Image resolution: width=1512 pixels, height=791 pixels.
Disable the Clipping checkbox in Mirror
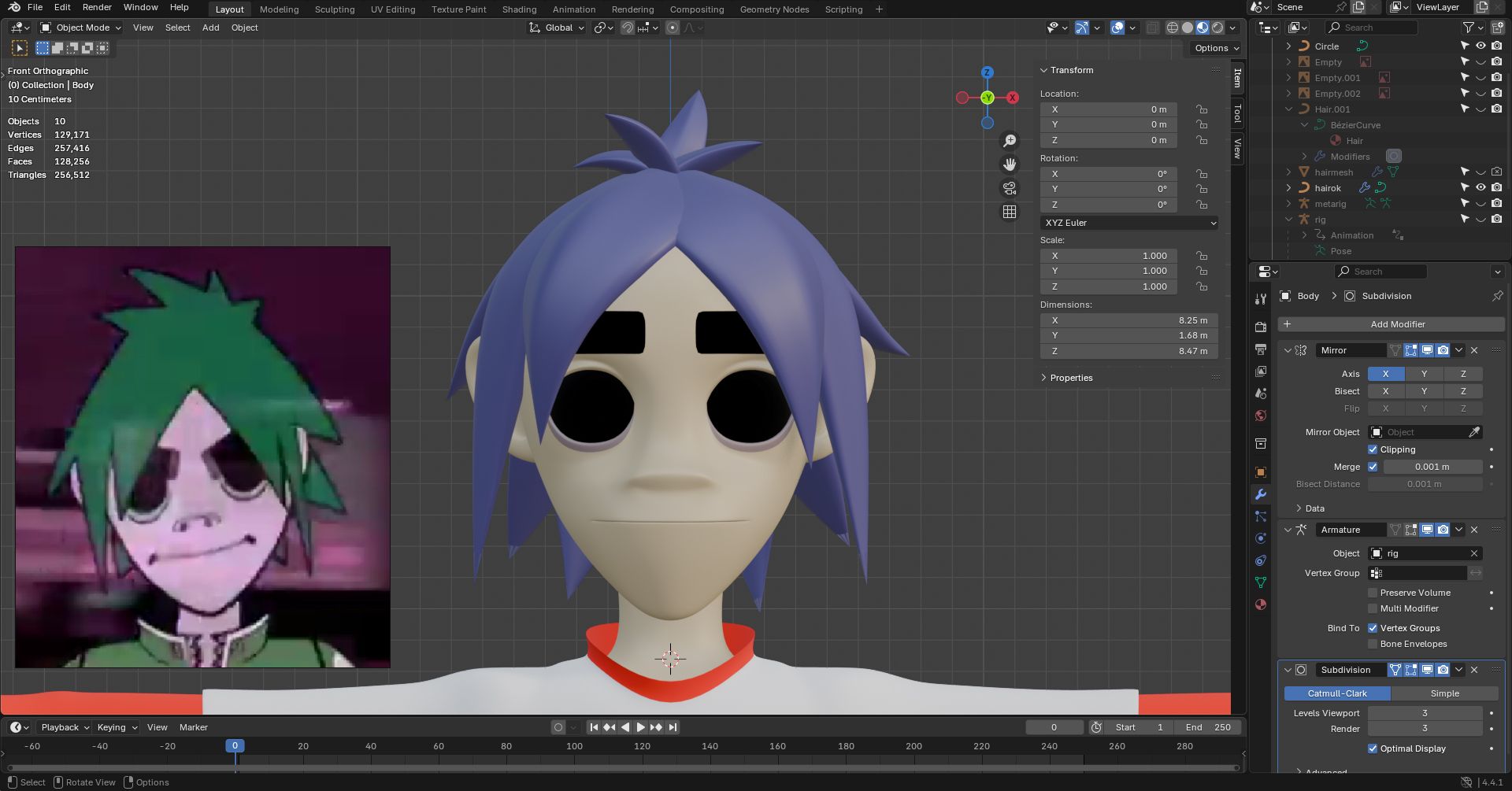click(1373, 449)
